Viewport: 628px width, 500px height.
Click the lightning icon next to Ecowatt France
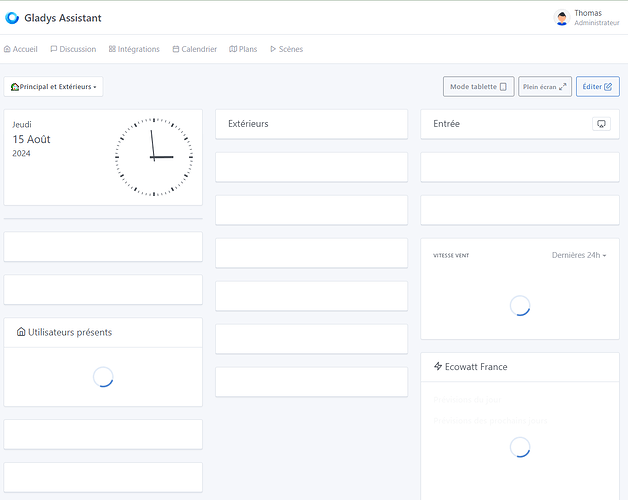(438, 367)
